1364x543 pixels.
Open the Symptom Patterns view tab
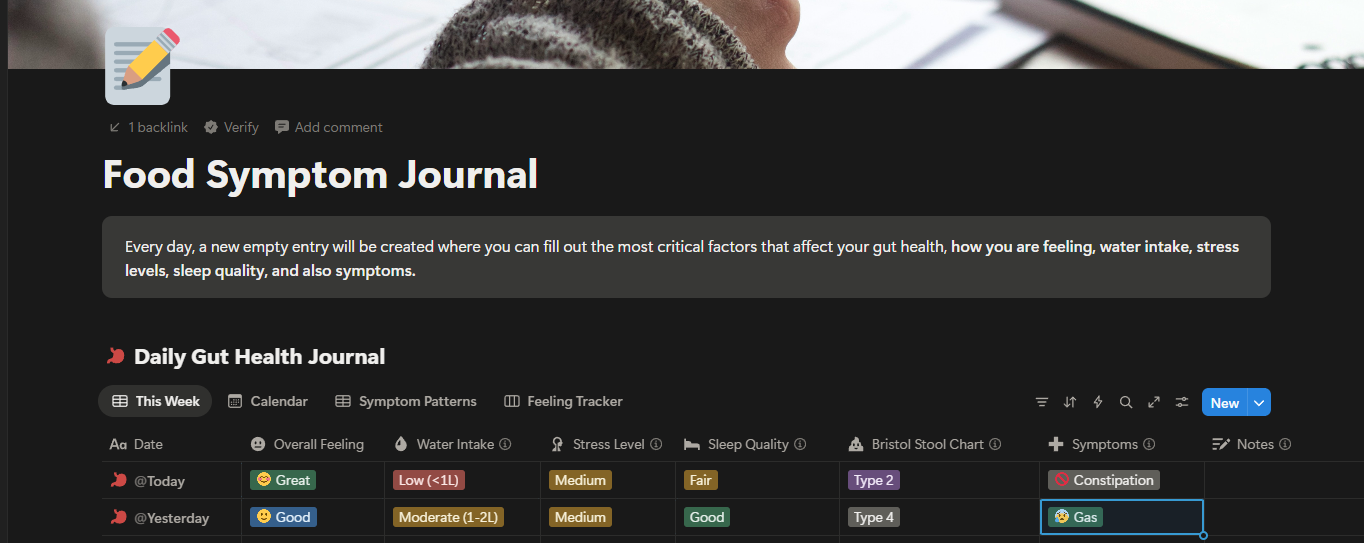405,401
